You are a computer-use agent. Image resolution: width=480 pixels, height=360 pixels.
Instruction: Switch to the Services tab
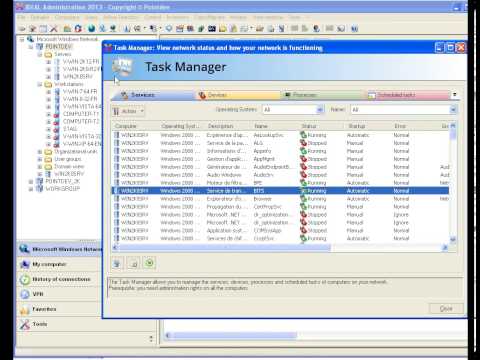tap(153, 95)
